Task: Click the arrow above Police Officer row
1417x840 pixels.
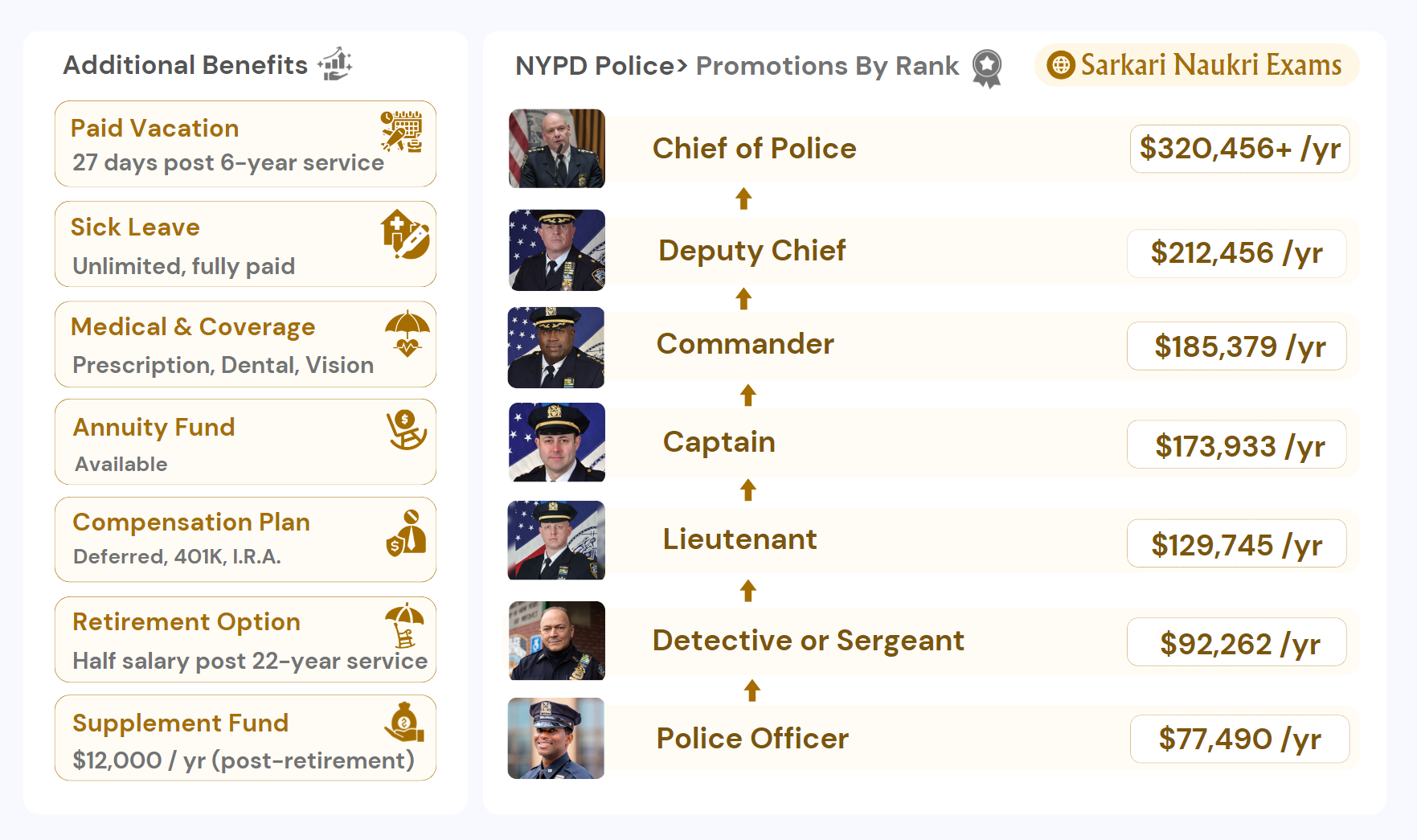Action: tap(752, 690)
